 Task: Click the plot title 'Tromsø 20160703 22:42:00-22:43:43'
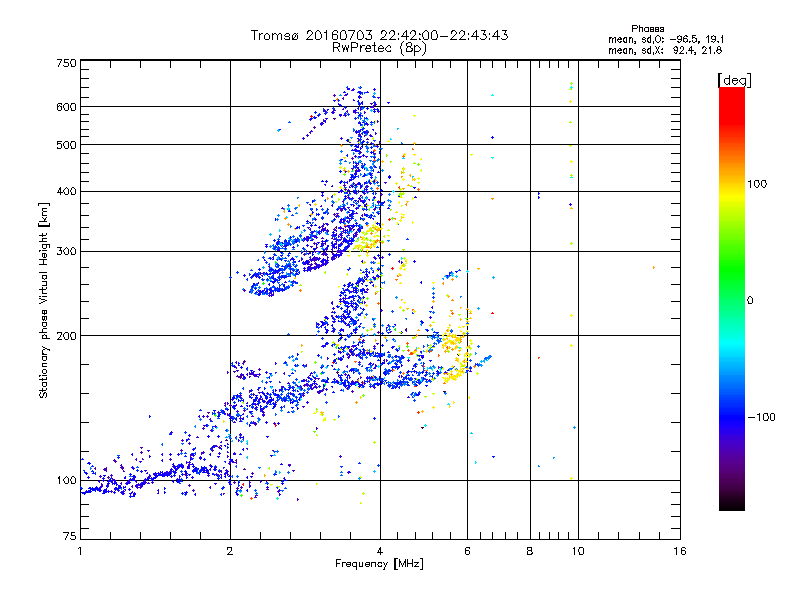click(x=379, y=35)
